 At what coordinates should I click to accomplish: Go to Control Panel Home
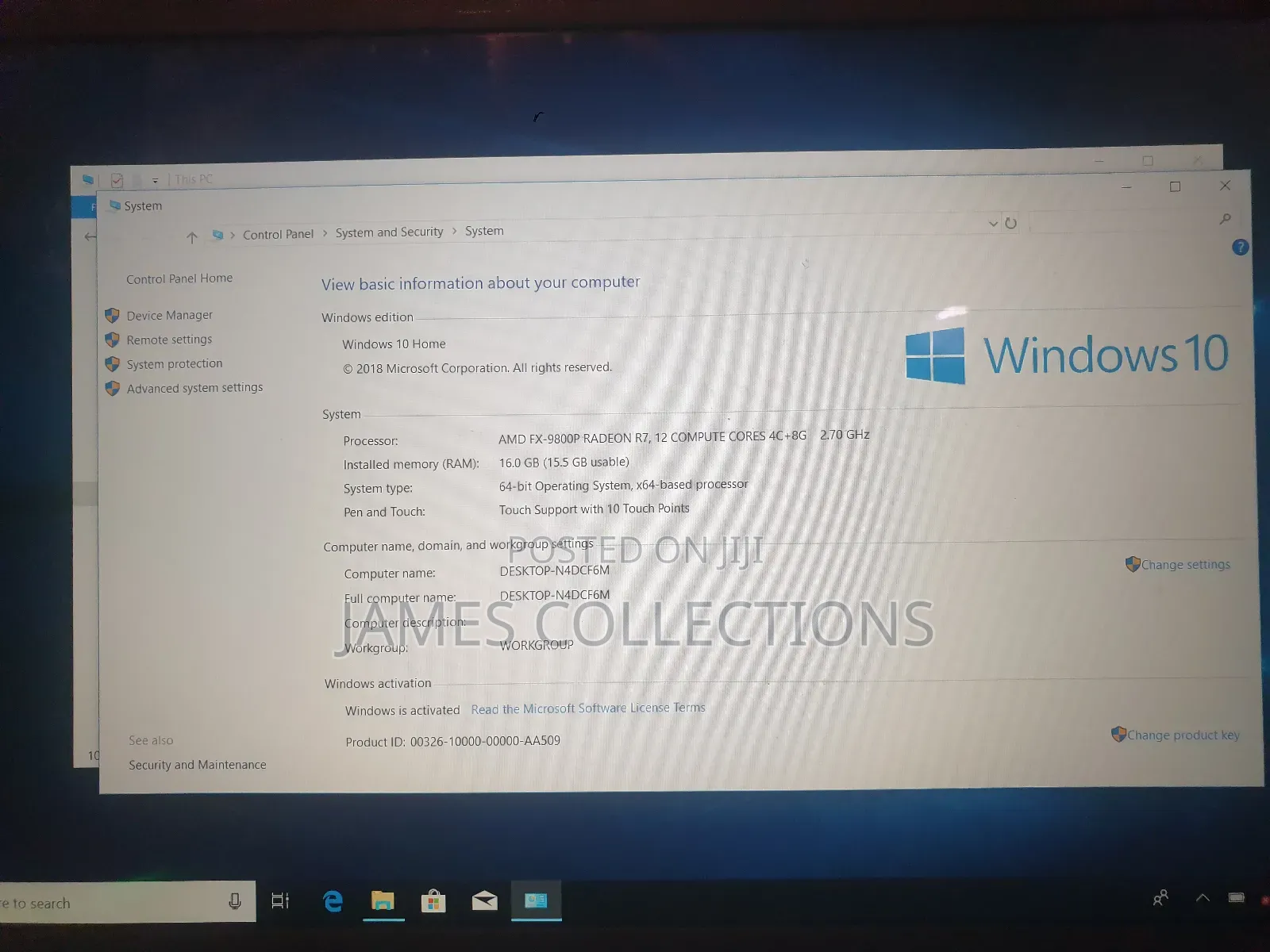[179, 278]
